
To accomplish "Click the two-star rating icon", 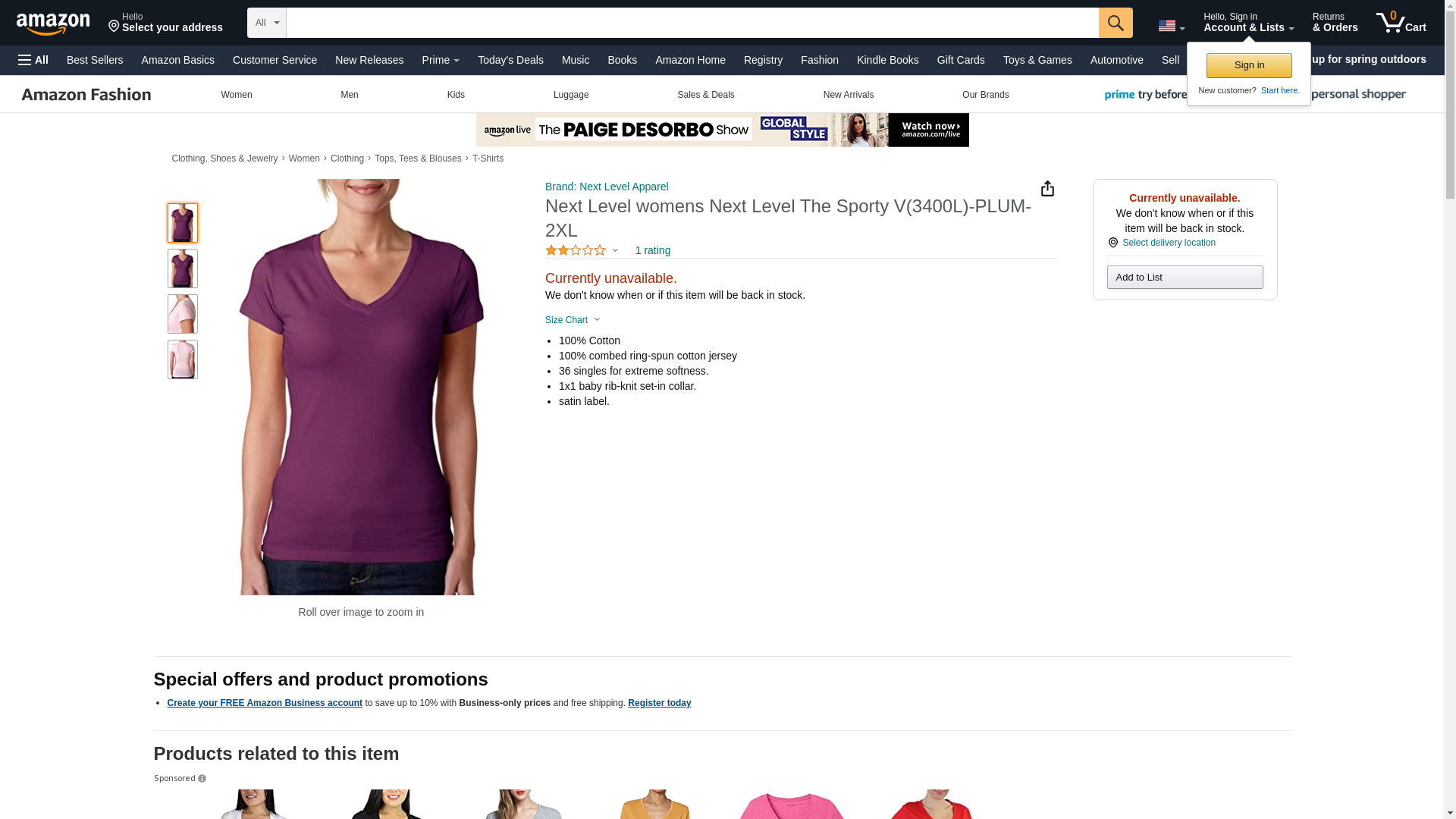I will [576, 250].
